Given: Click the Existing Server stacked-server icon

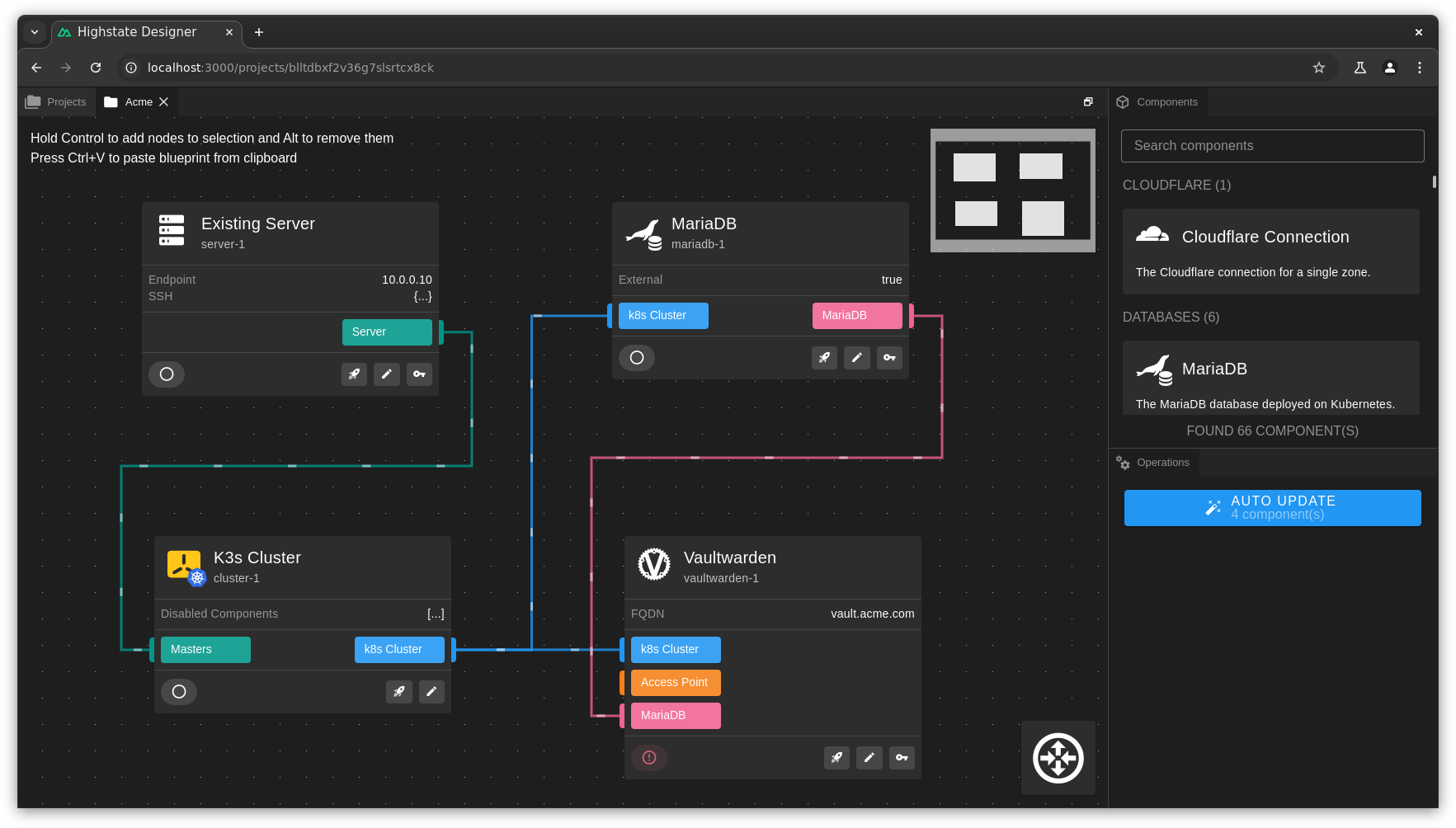Looking at the screenshot, I should pos(172,231).
